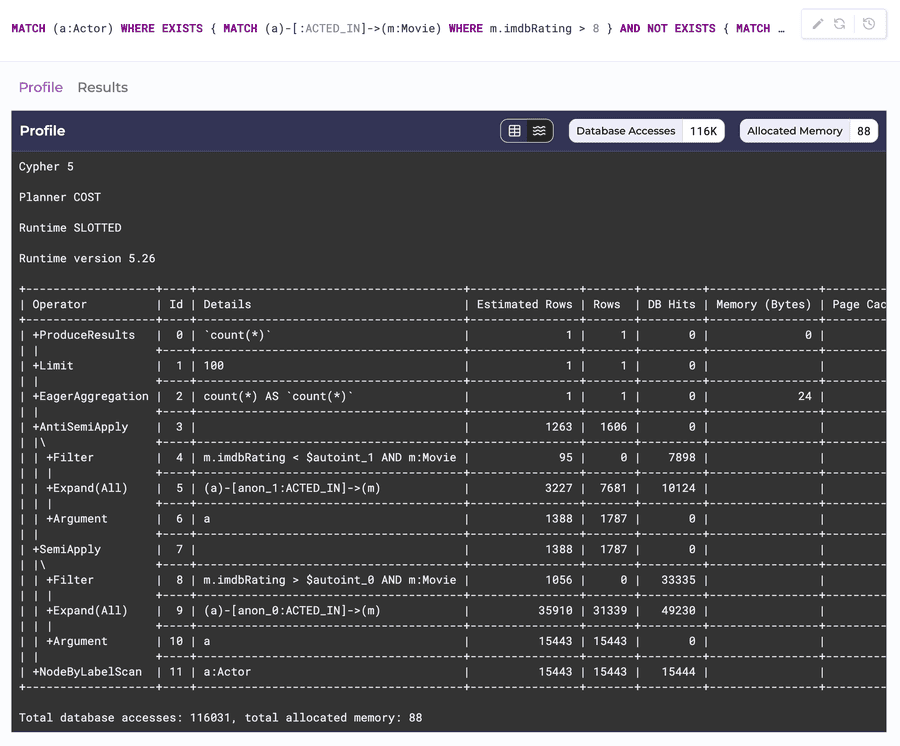Select the 'Runtime SLOTTED' line
This screenshot has width=900, height=746.
(70, 228)
